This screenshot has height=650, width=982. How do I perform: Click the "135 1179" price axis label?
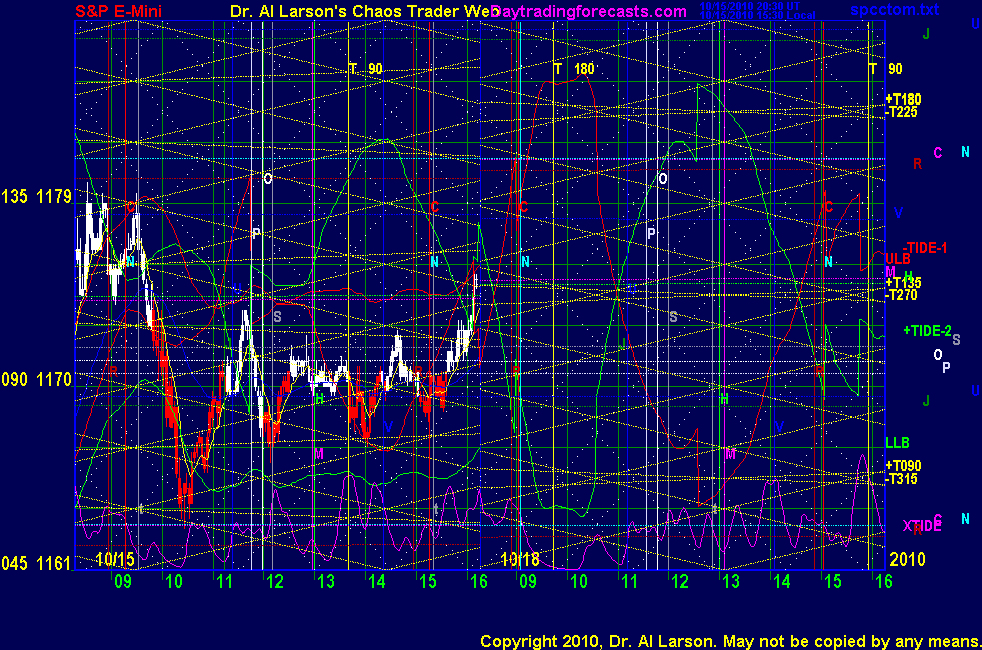(36, 197)
